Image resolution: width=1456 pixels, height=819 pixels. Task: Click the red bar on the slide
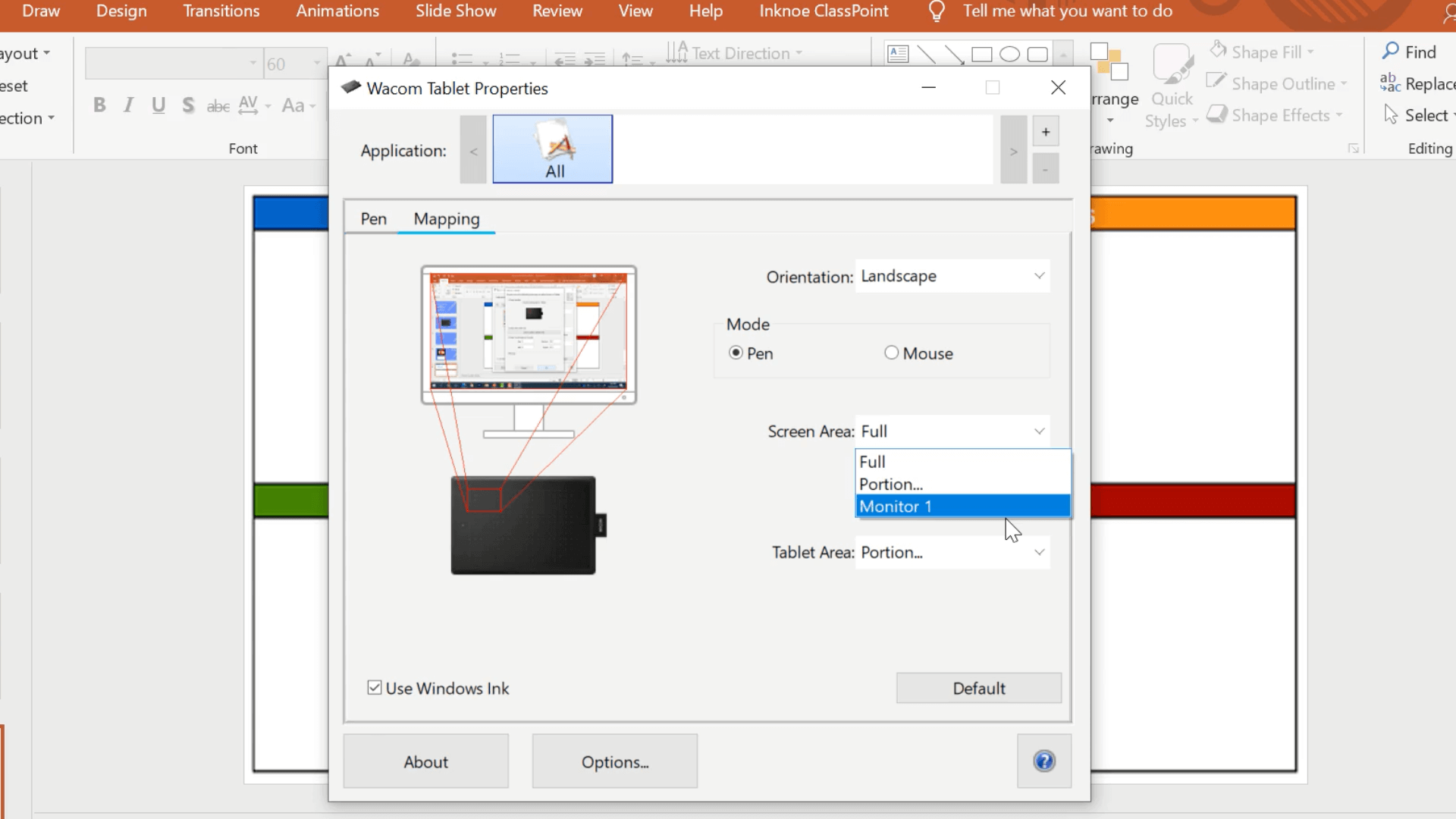point(1194,500)
